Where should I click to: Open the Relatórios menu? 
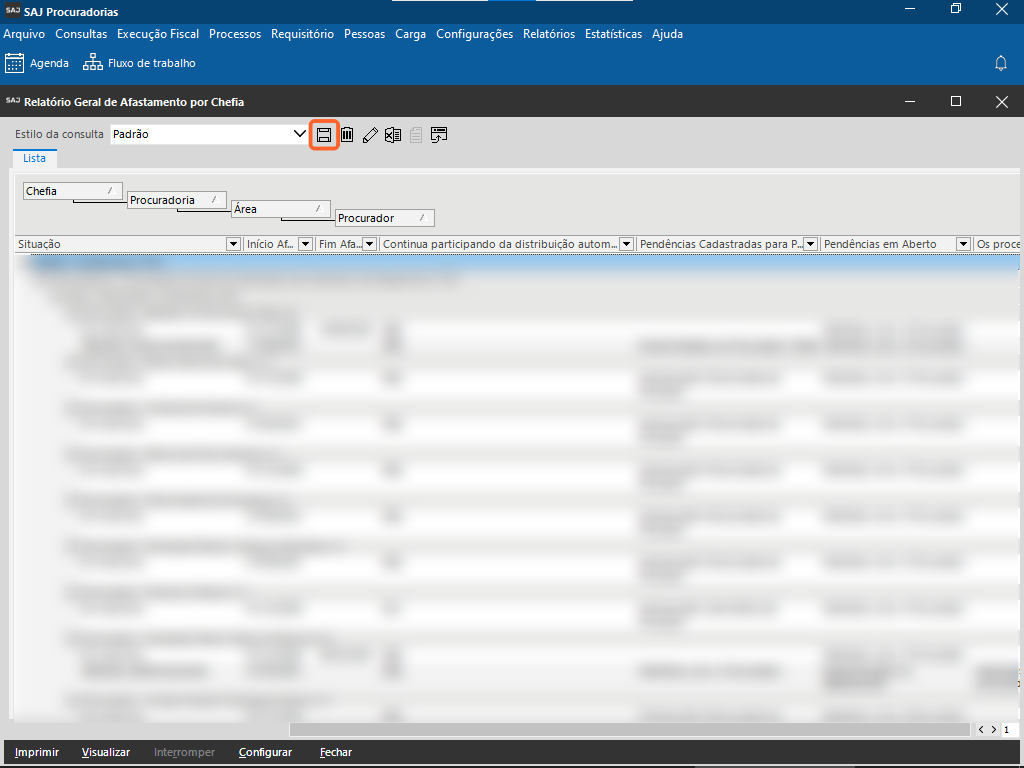tap(548, 34)
